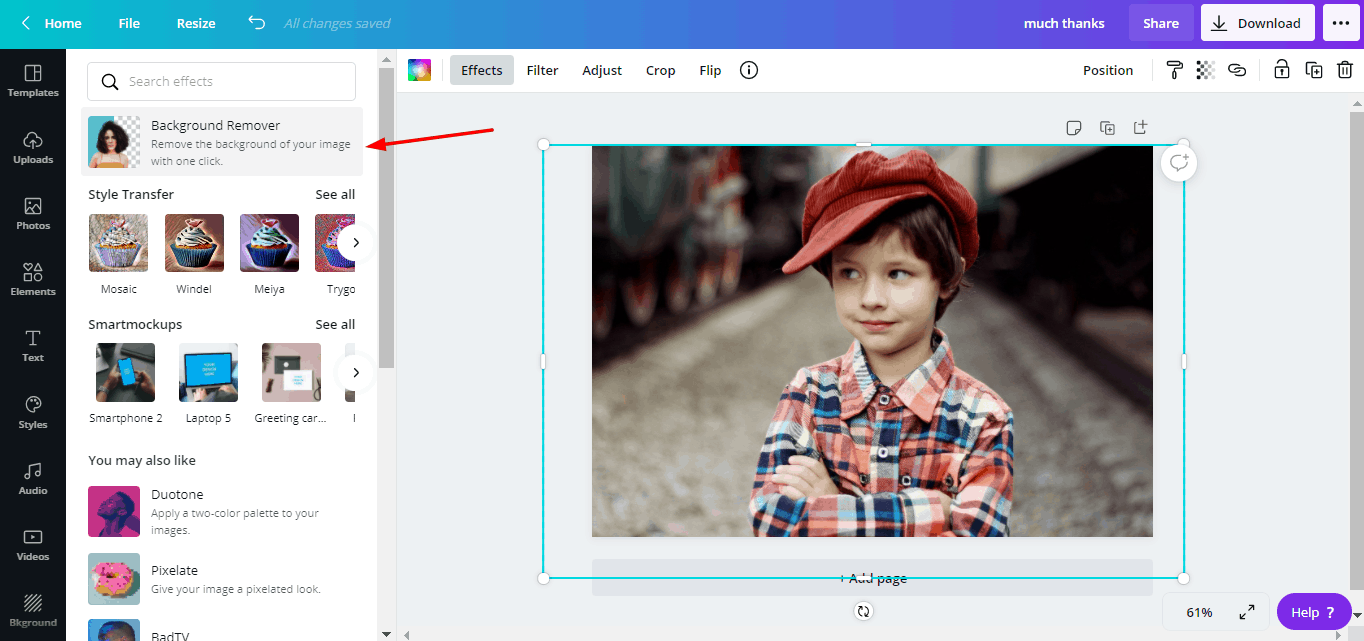Open the 61% zoom level dropdown
The width and height of the screenshot is (1364, 641).
(x=1199, y=612)
